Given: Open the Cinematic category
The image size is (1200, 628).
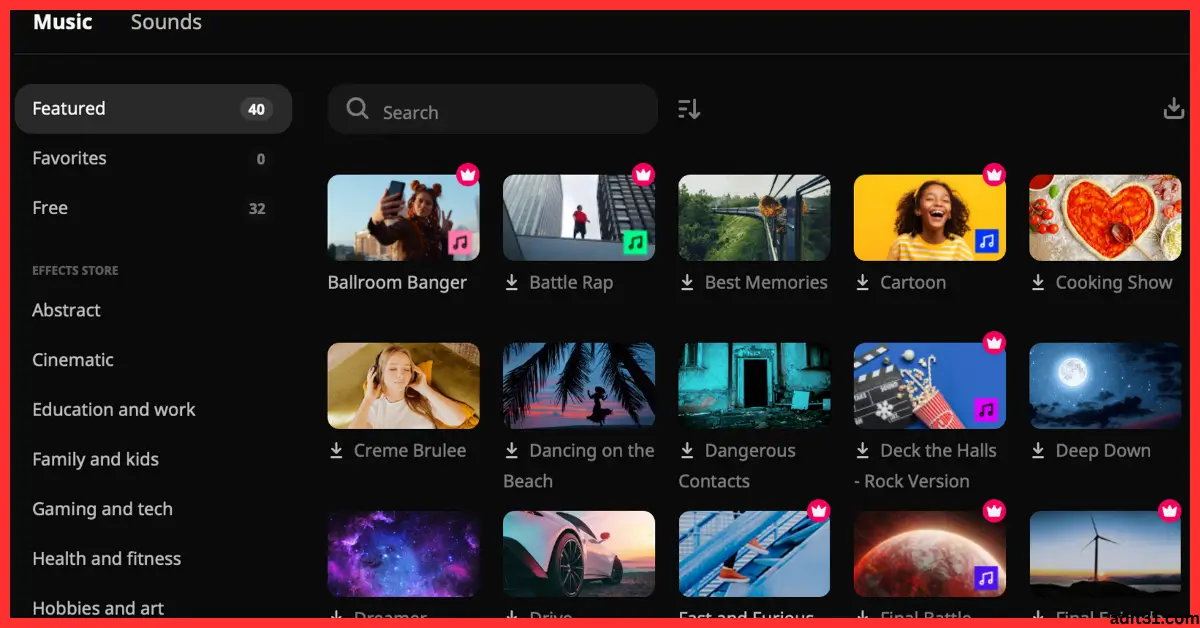Looking at the screenshot, I should click(x=73, y=360).
